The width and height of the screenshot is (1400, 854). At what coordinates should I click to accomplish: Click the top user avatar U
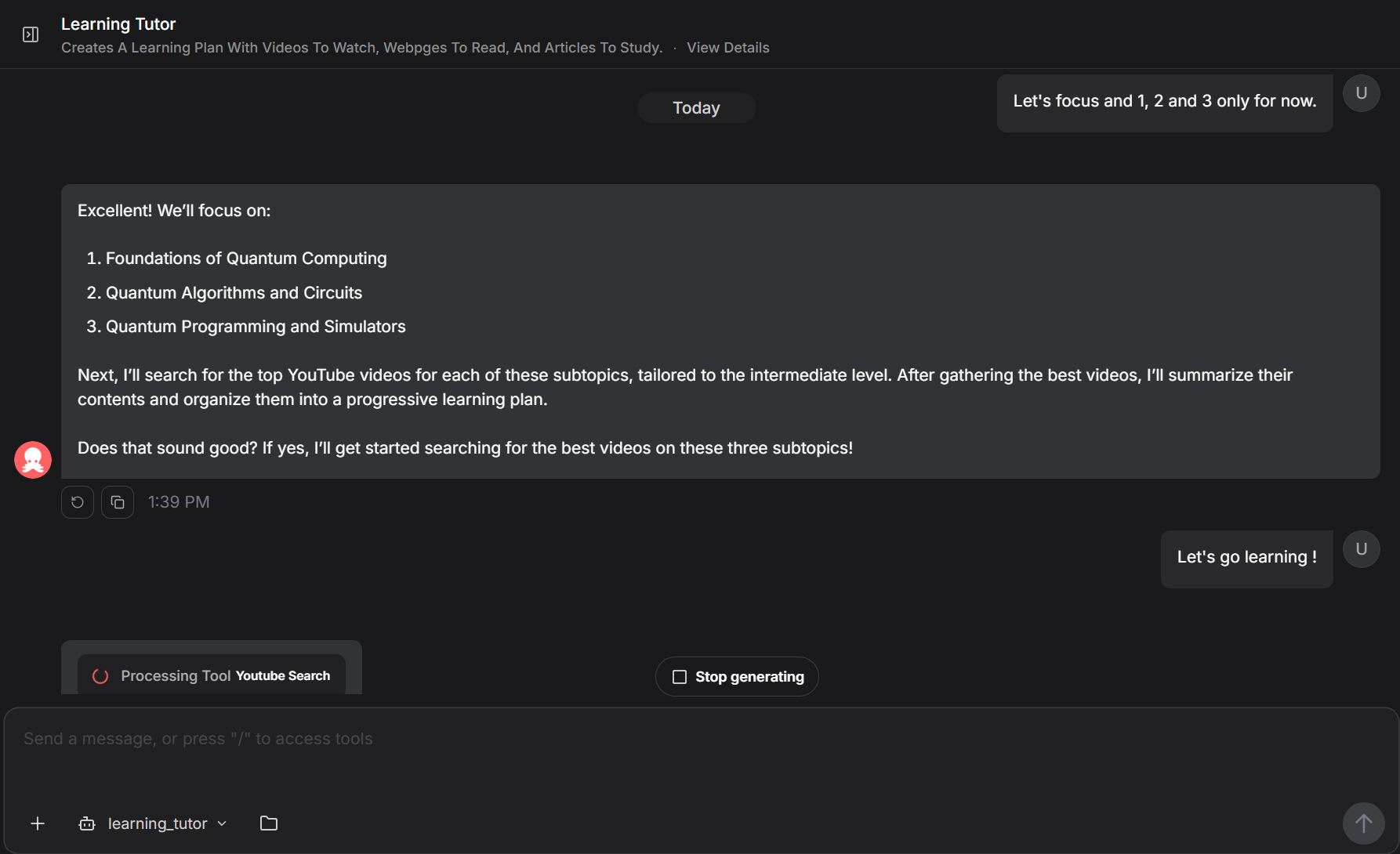point(1362,93)
